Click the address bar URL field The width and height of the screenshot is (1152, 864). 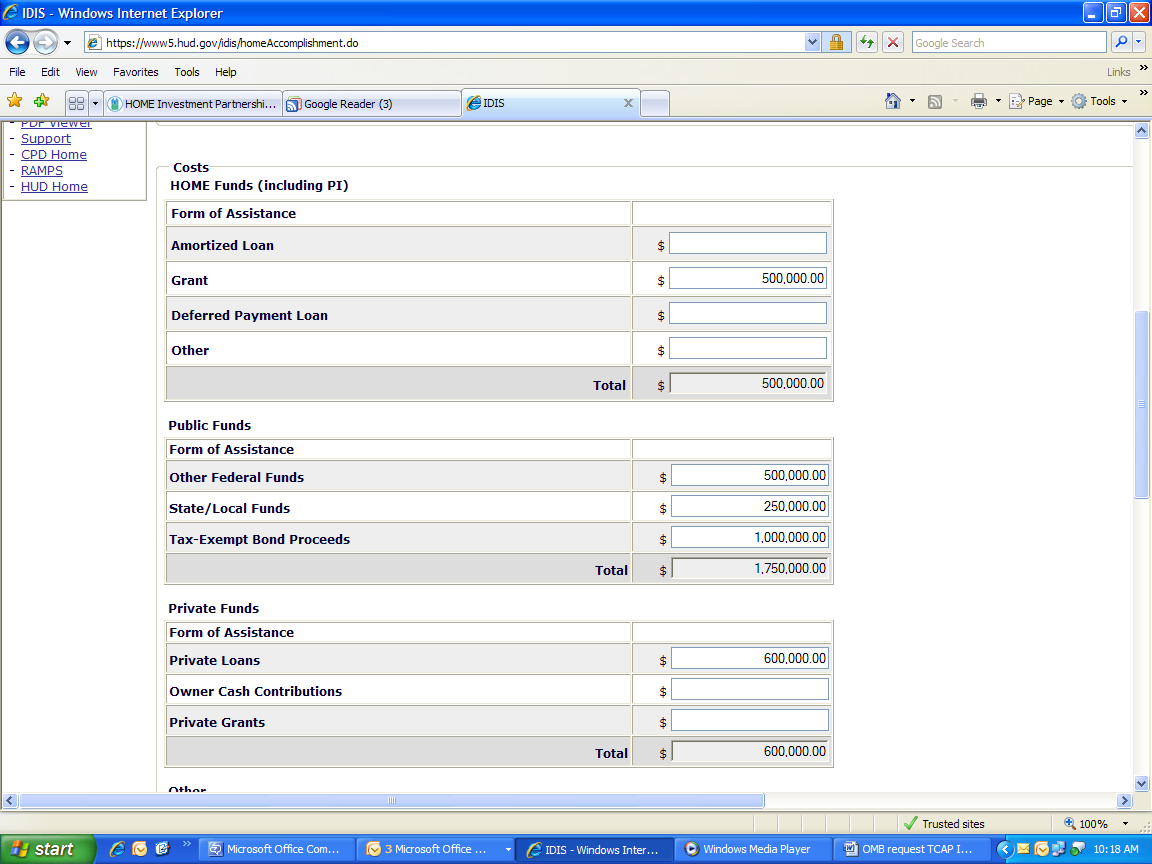[x=444, y=43]
